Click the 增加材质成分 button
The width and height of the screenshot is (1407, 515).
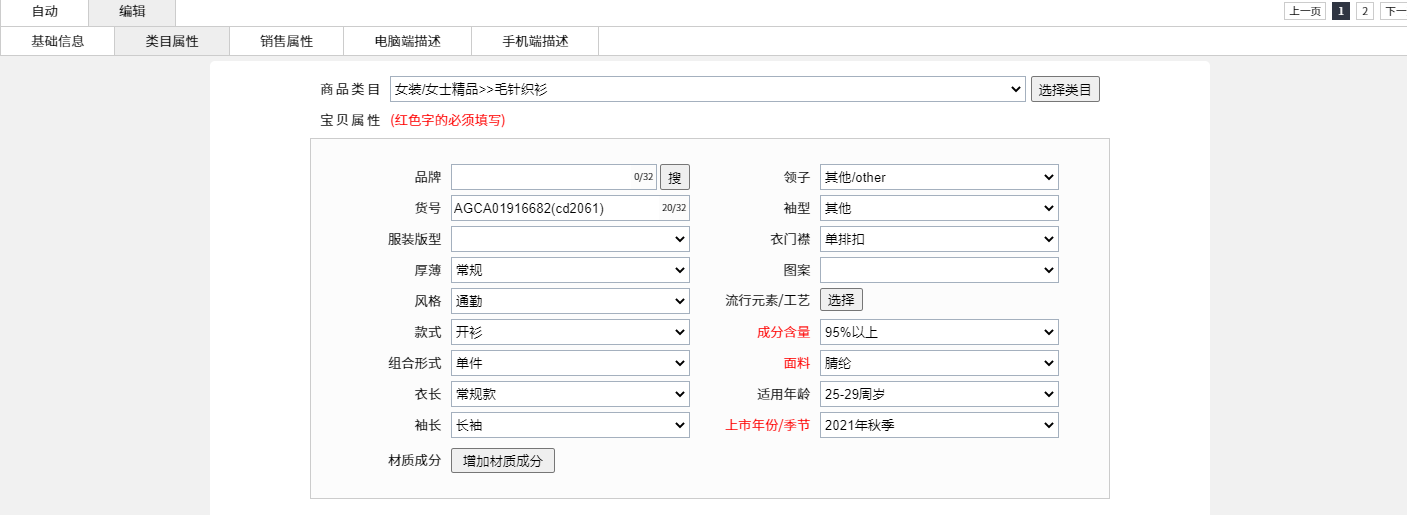click(502, 461)
